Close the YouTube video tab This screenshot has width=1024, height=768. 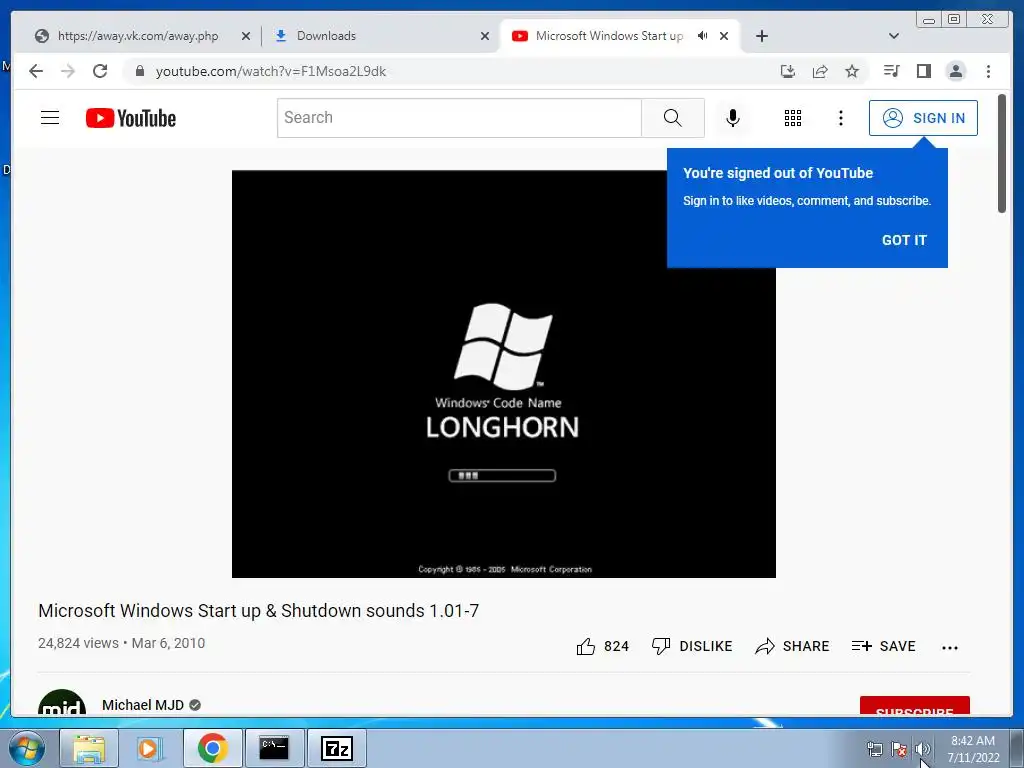pos(724,36)
